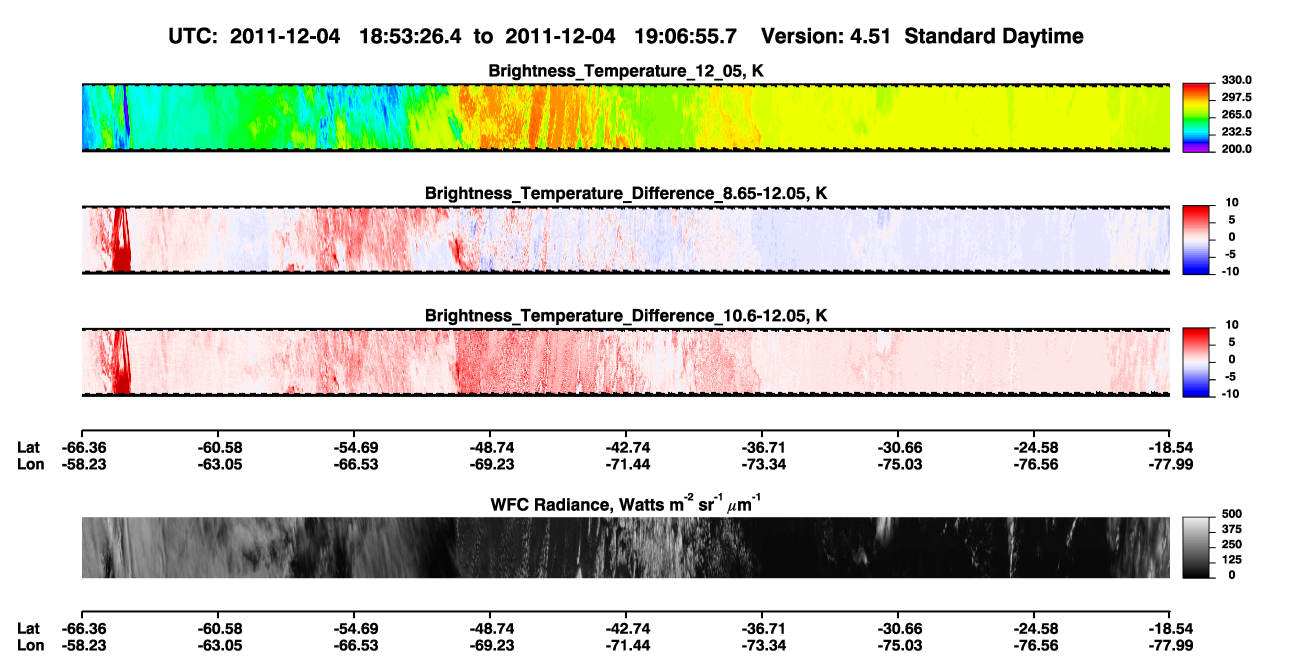This screenshot has height=667, width=1300.
Task: Select the Brightness Temperature 12_05 image strip
Action: pos(626,117)
